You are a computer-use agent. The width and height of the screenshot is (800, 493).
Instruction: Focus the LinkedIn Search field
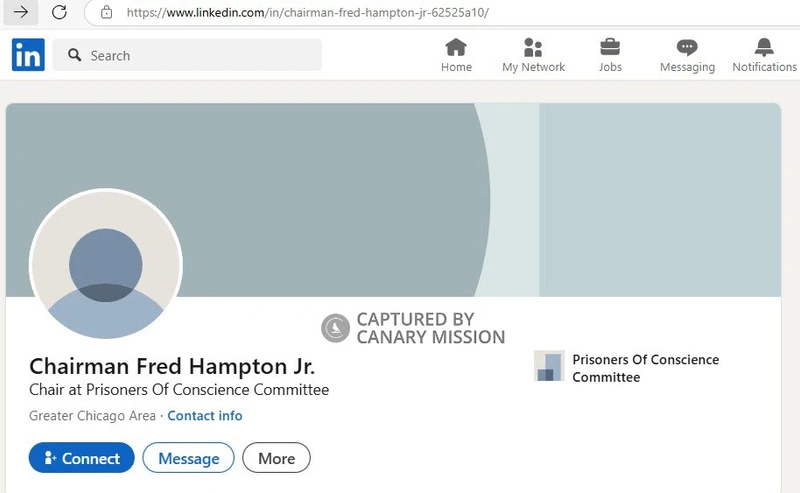187,55
